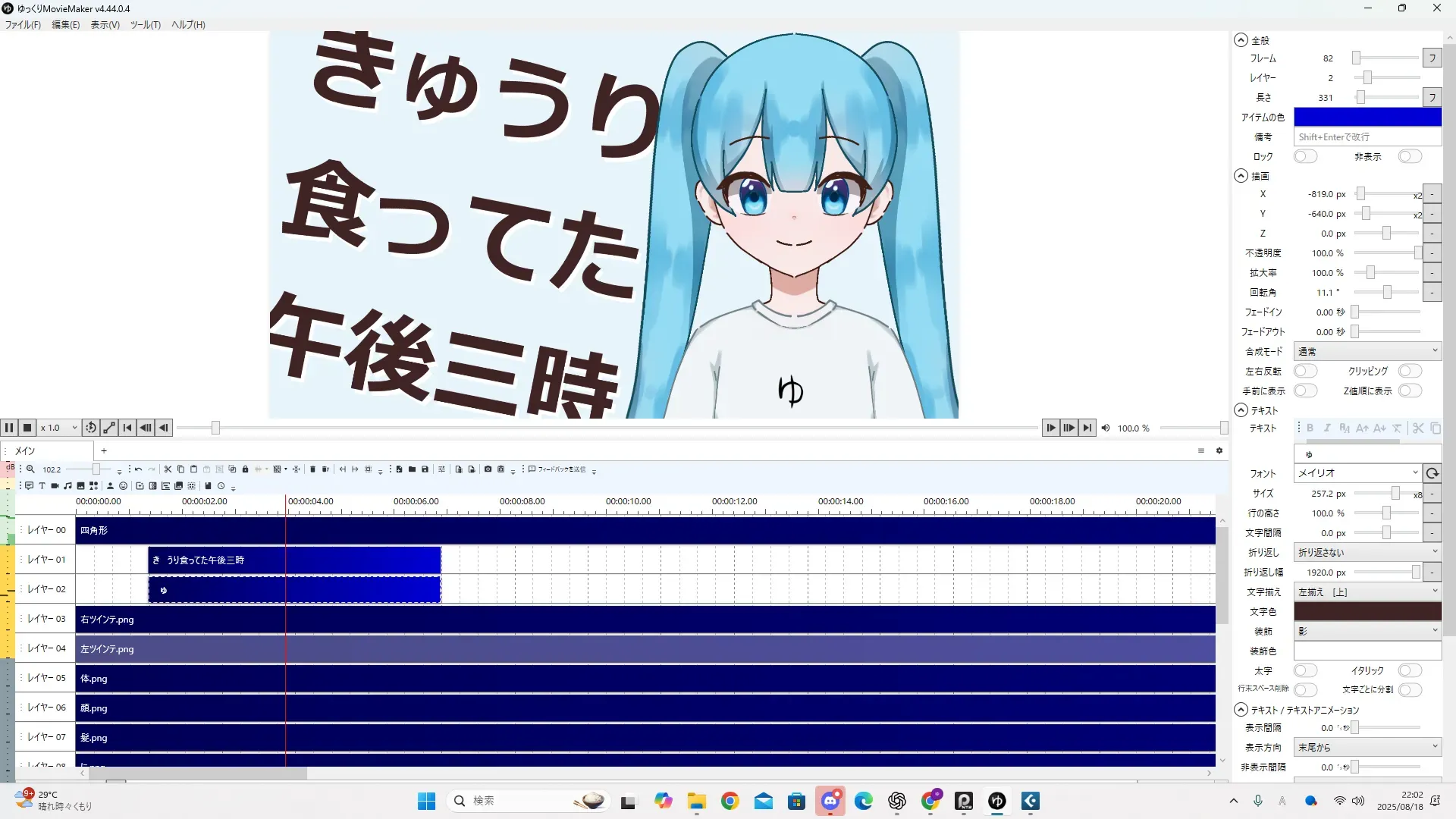1456x819 pixels.
Task: Click the undo arrow icon
Action: (138, 469)
